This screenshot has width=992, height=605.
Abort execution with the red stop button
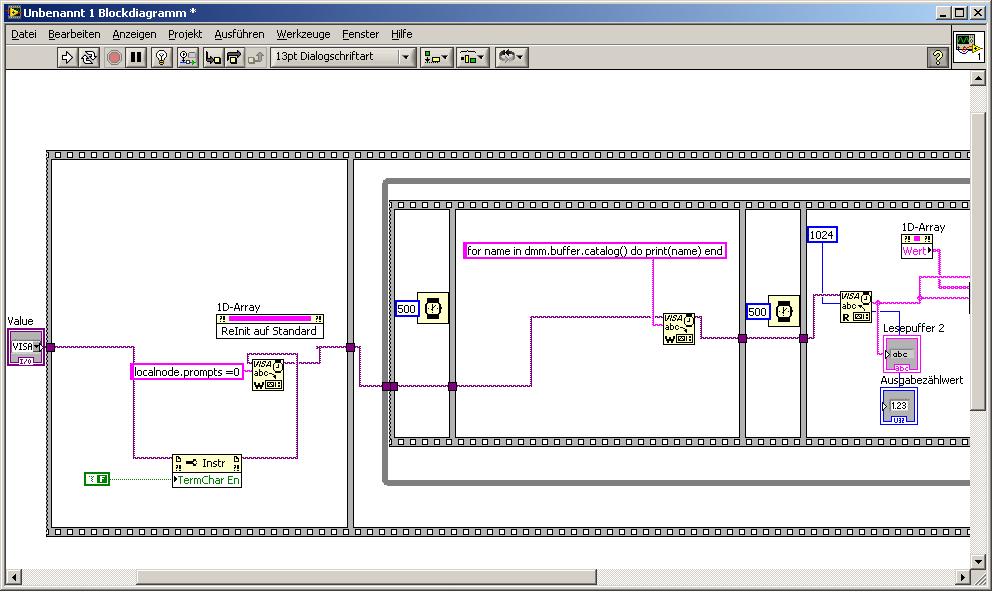(x=114, y=58)
